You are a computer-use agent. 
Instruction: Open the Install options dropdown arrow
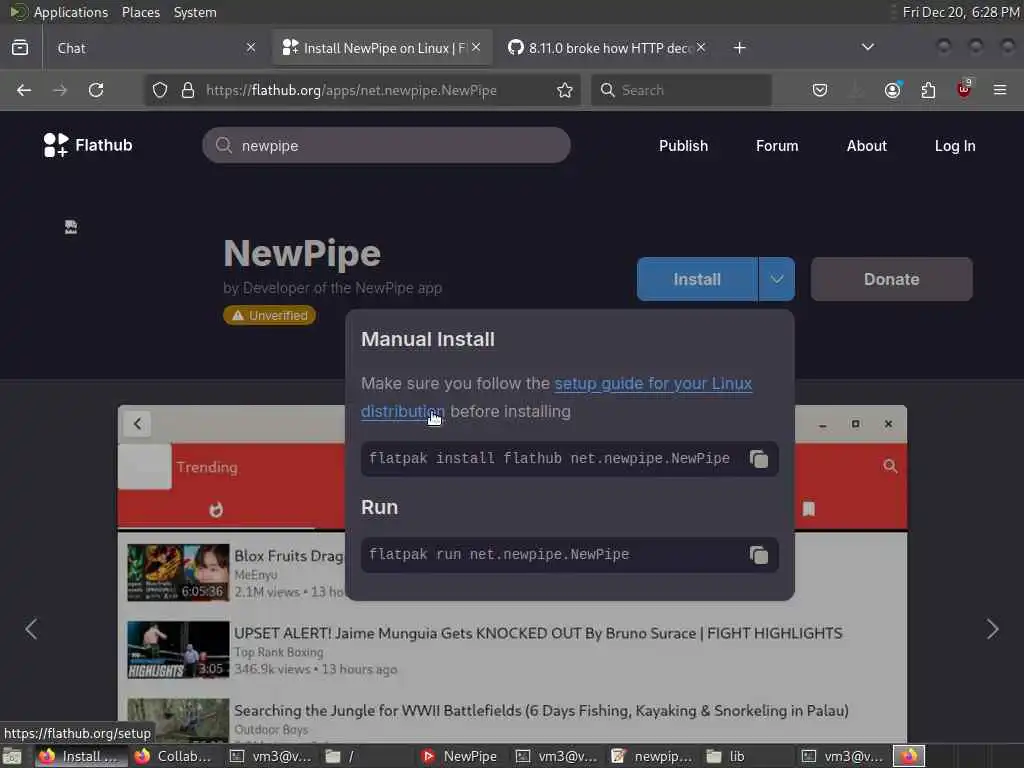point(776,280)
